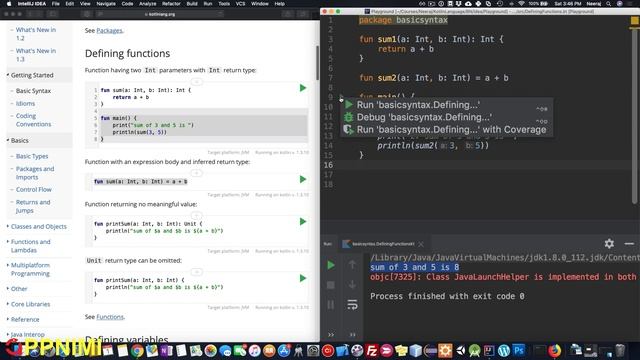Image resolution: width=640 pixels, height=360 pixels.
Task: Run the expression body sum sample
Action: tap(303, 179)
